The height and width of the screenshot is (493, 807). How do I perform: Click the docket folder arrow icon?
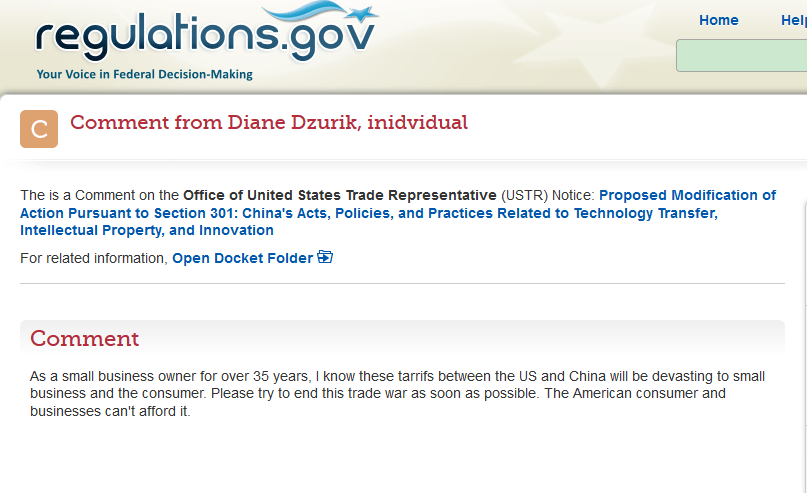click(x=325, y=257)
